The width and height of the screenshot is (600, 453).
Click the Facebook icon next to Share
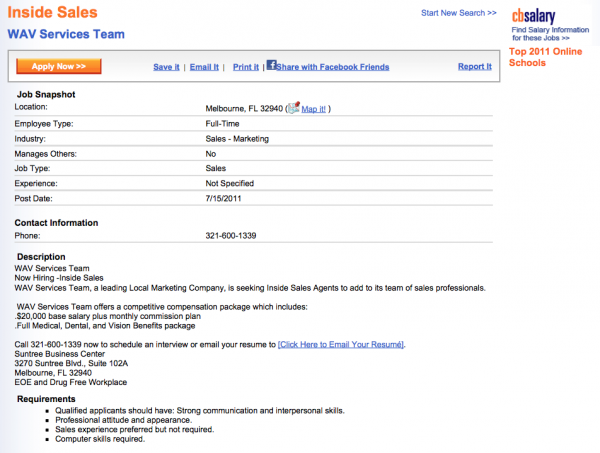271,65
